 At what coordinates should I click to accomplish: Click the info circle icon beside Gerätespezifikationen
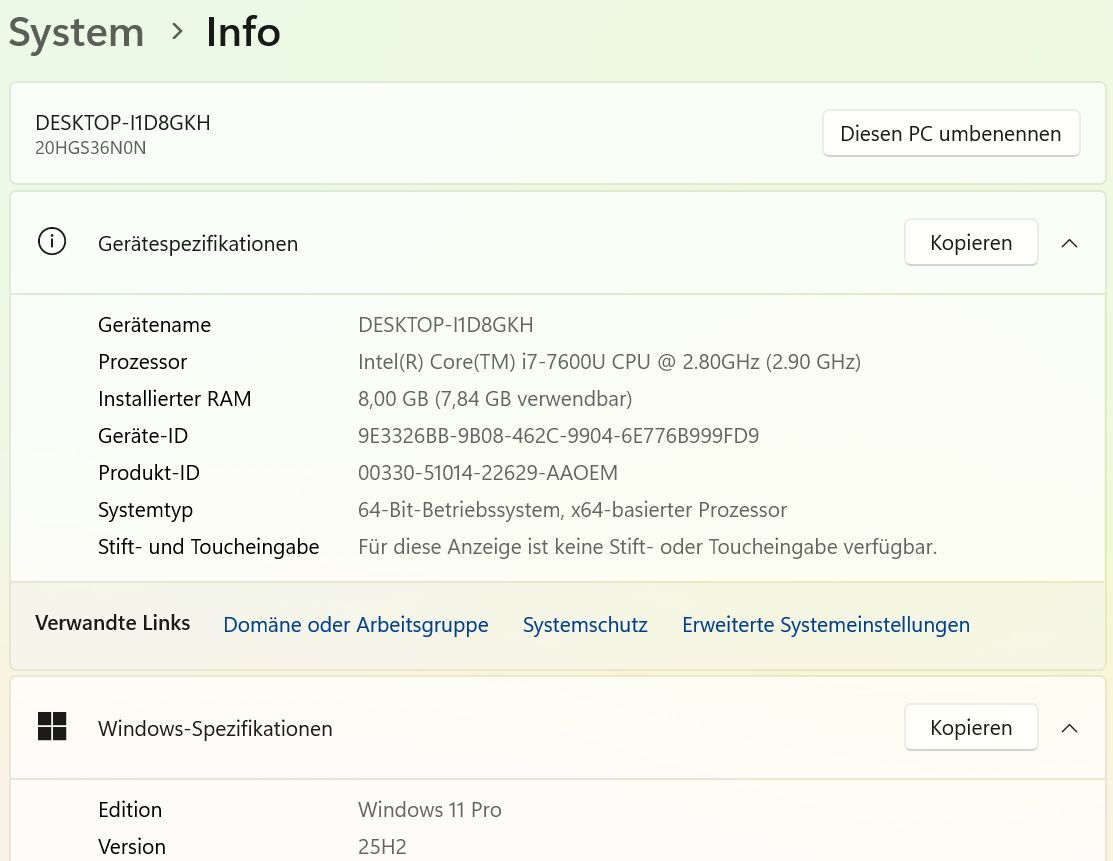pos(52,242)
